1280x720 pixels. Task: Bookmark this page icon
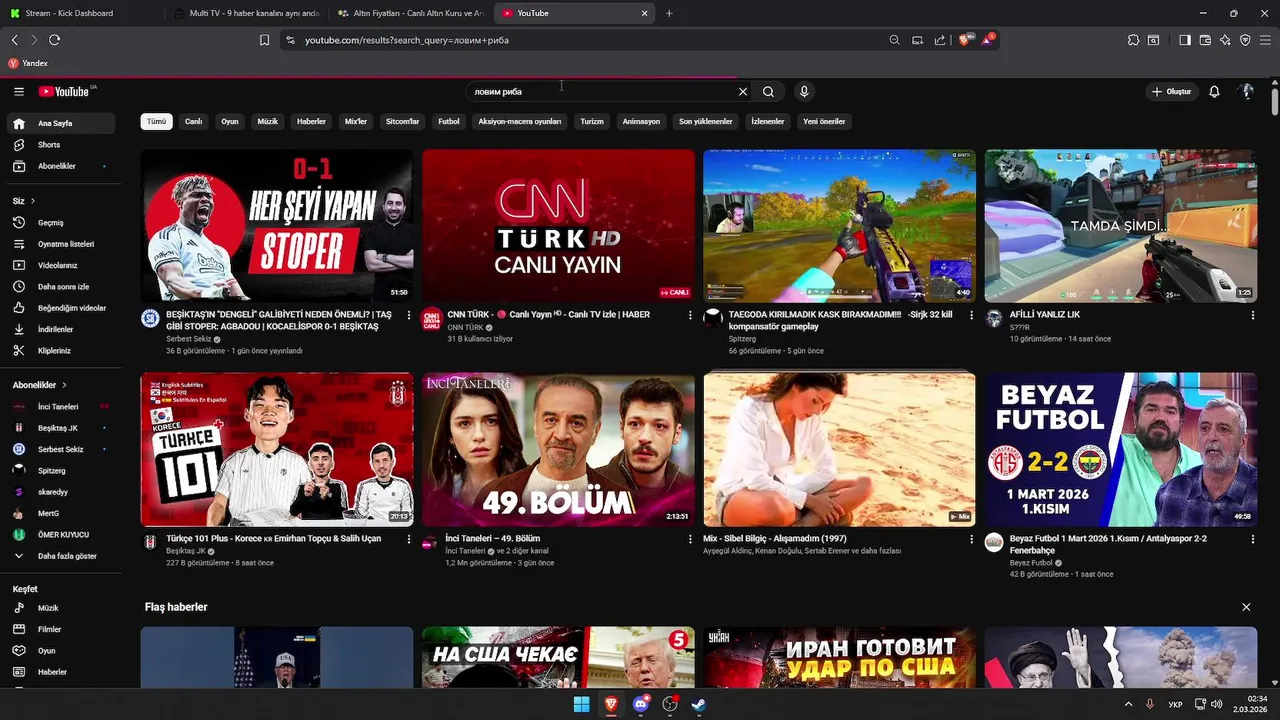pos(264,40)
